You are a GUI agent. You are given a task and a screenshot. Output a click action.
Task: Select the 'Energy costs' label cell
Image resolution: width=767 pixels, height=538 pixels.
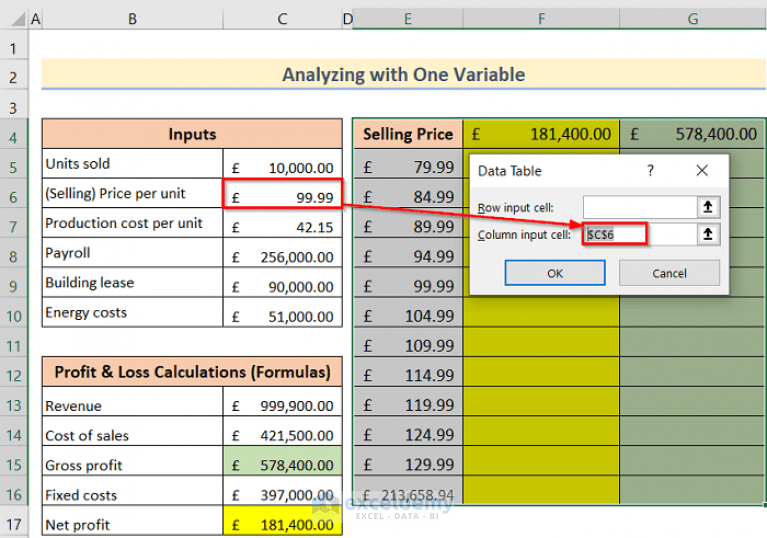click(133, 312)
